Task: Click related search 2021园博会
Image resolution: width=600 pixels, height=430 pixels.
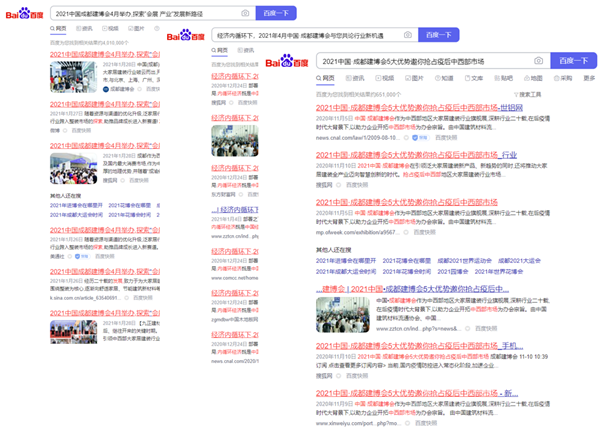Action: coord(453,271)
